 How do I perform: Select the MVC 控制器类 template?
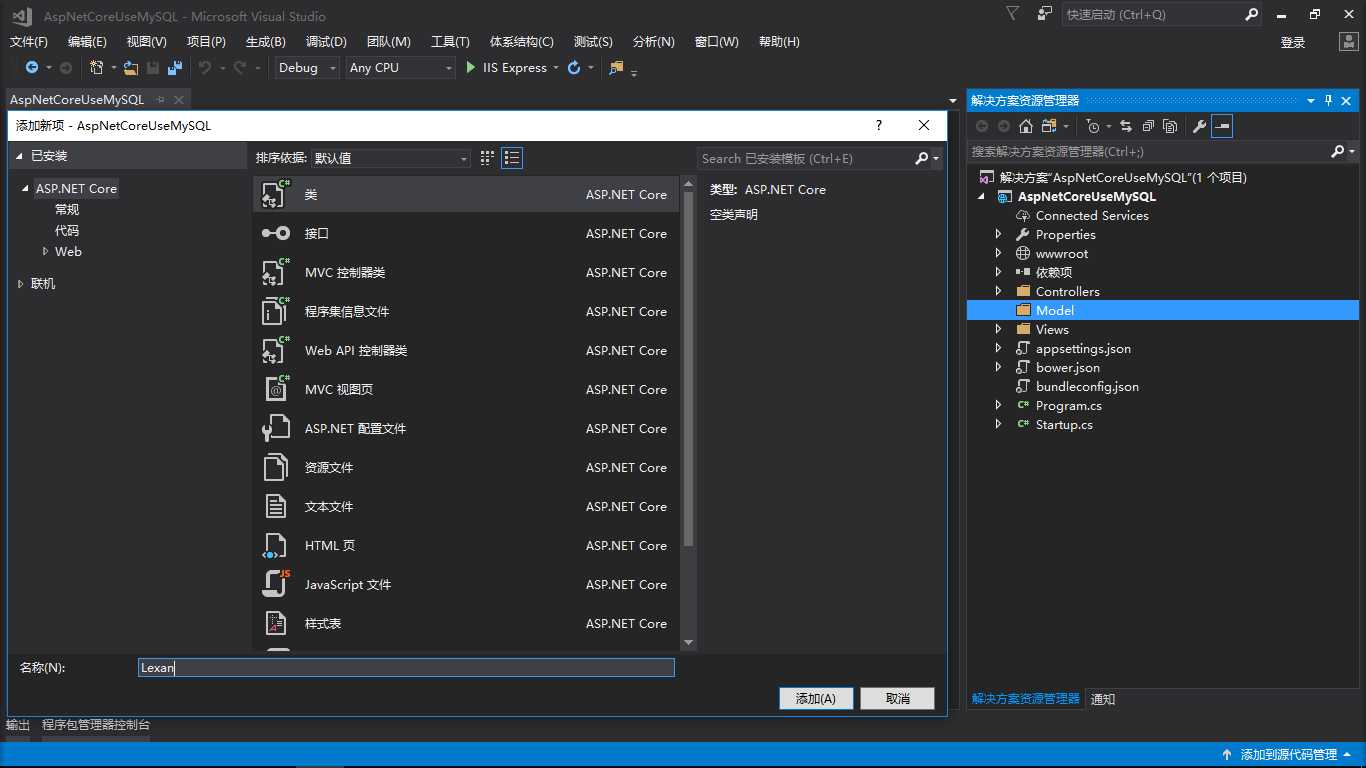[466, 272]
